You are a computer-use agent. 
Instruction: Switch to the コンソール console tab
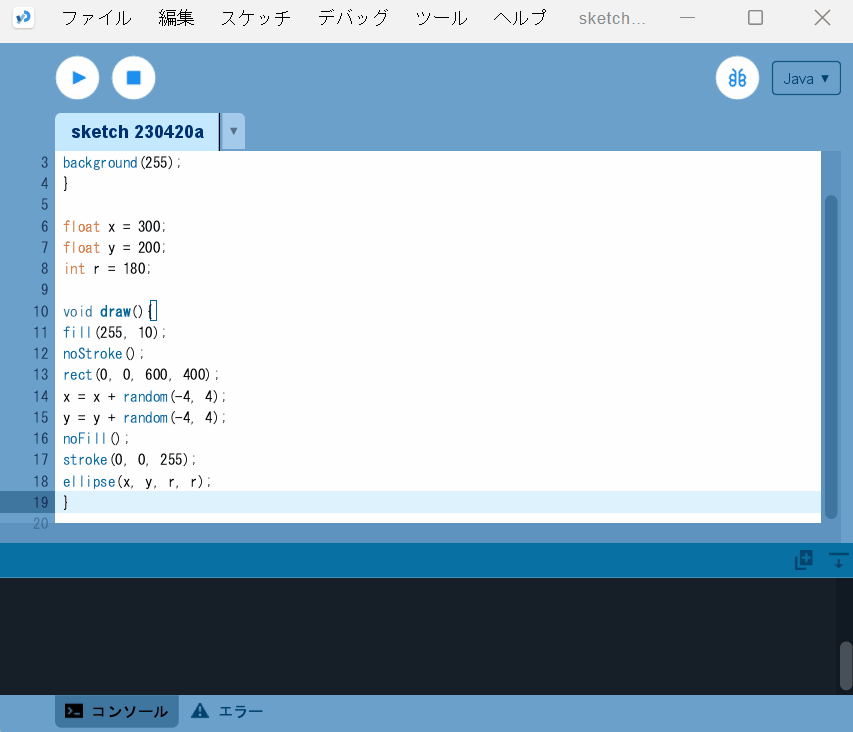click(117, 711)
